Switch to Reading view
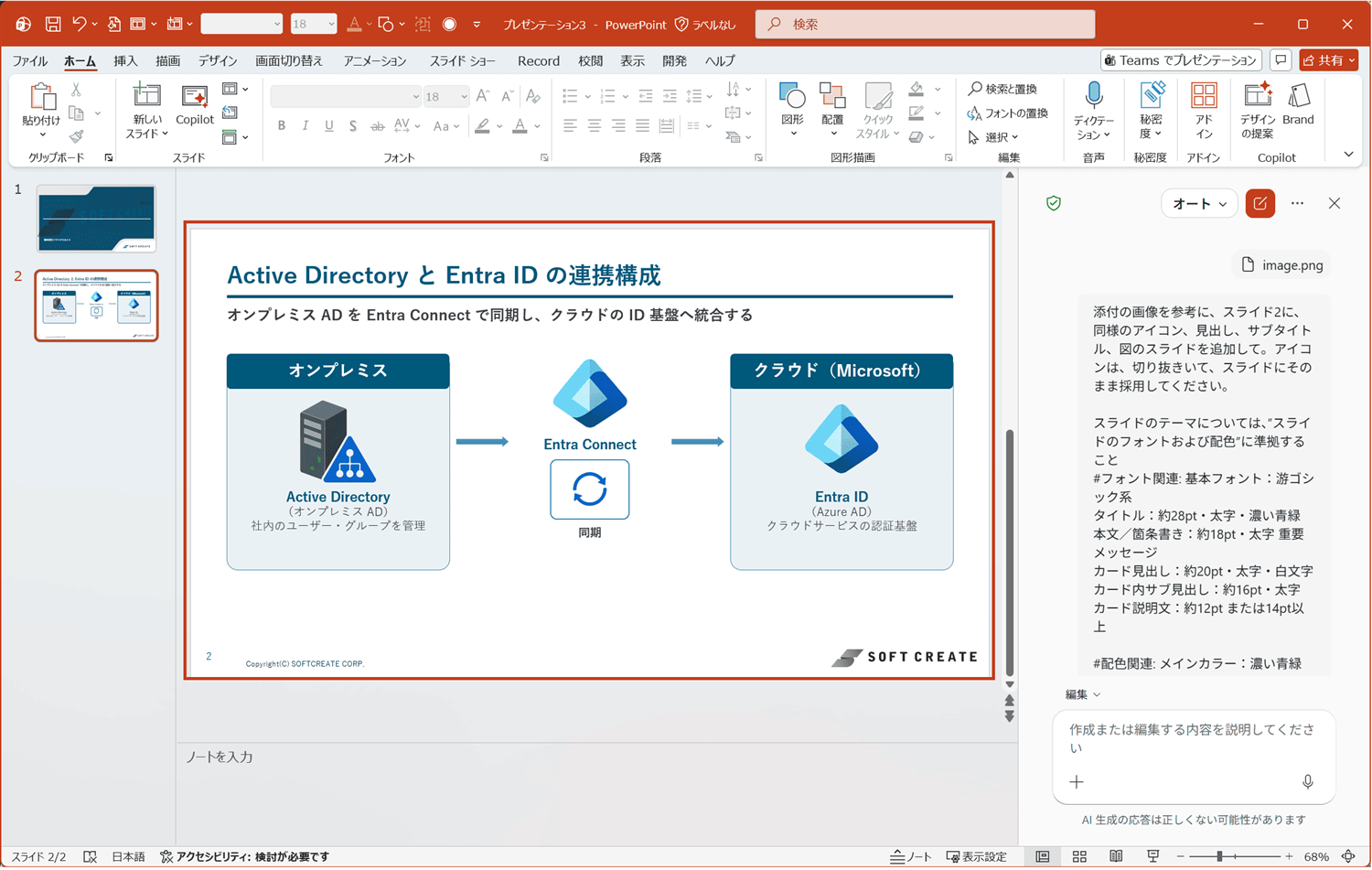 [1116, 857]
